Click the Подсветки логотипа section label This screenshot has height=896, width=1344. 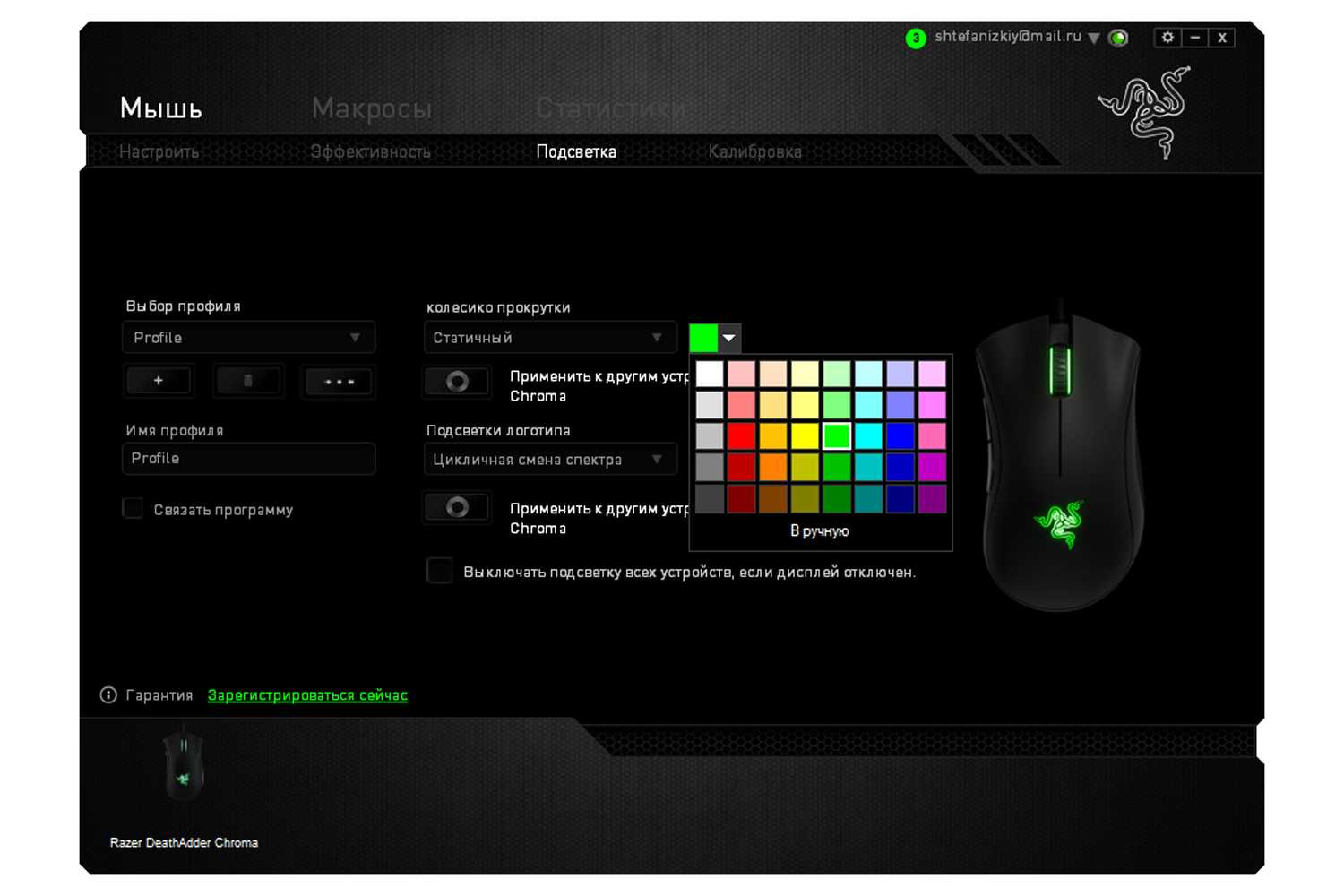point(498,431)
